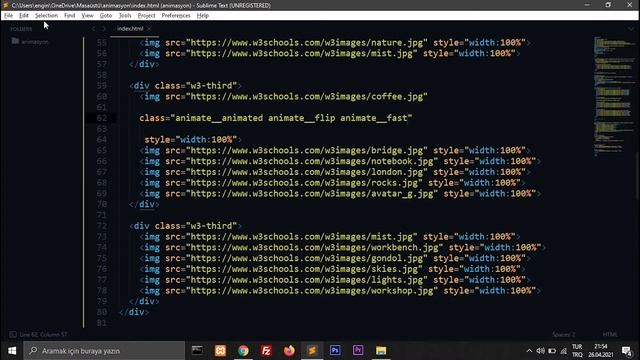Open tab list dropdown at top right
The height and width of the screenshot is (360, 640).
click(631, 29)
